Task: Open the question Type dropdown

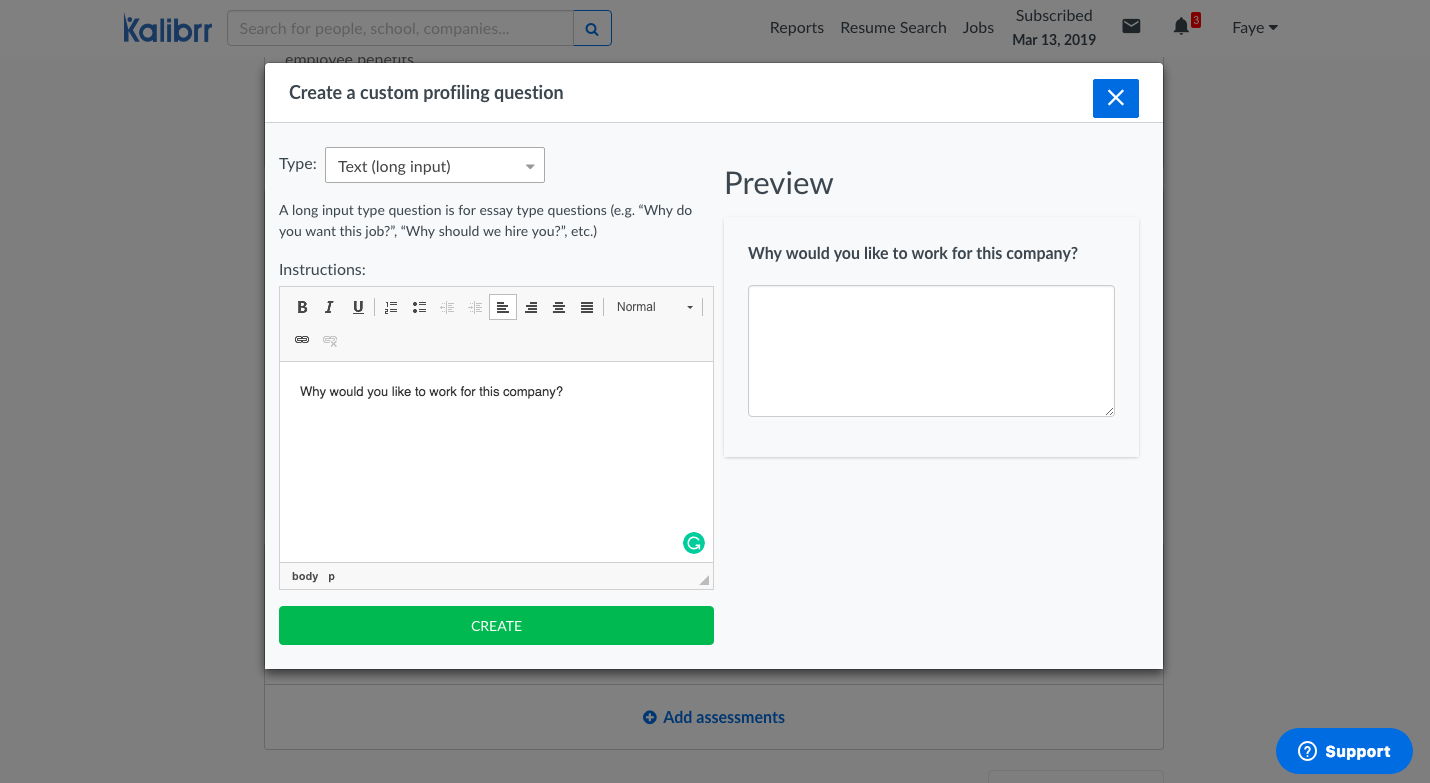Action: click(x=435, y=166)
